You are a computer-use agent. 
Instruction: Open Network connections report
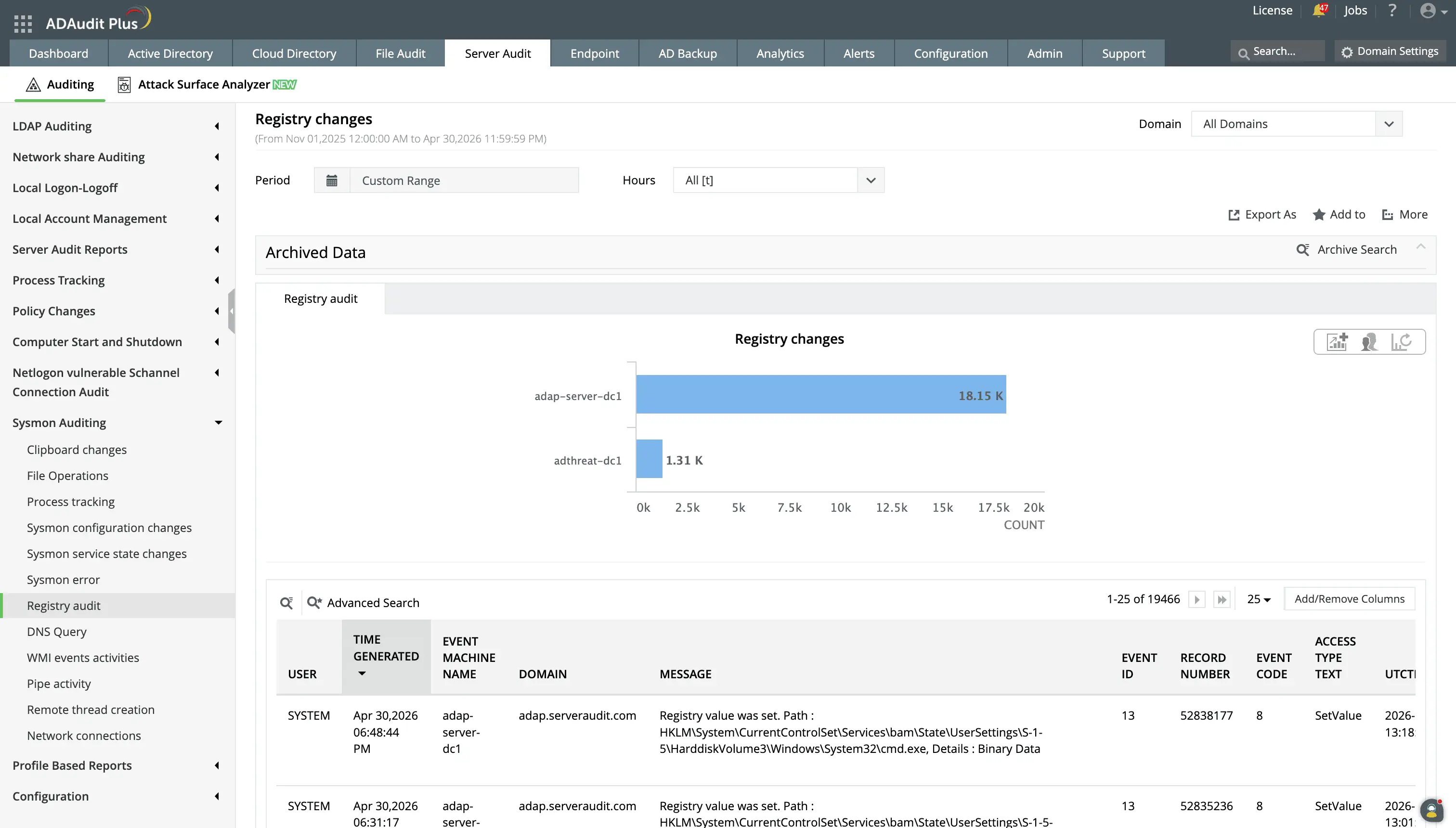coord(84,736)
